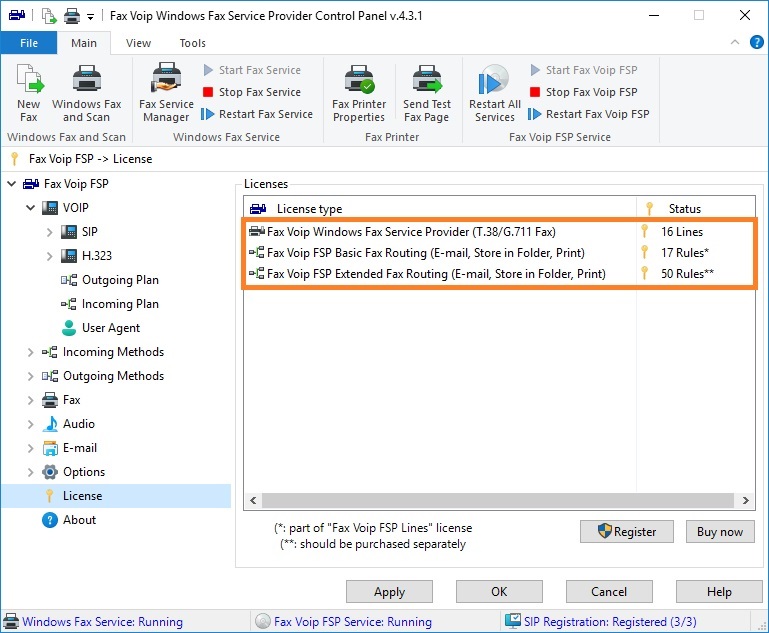
Task: Collapse the VOIP tree node
Action: (30, 208)
